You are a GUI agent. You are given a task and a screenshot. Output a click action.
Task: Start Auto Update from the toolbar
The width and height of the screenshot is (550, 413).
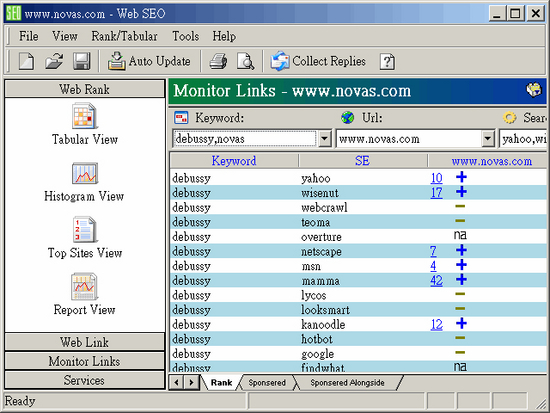149,61
